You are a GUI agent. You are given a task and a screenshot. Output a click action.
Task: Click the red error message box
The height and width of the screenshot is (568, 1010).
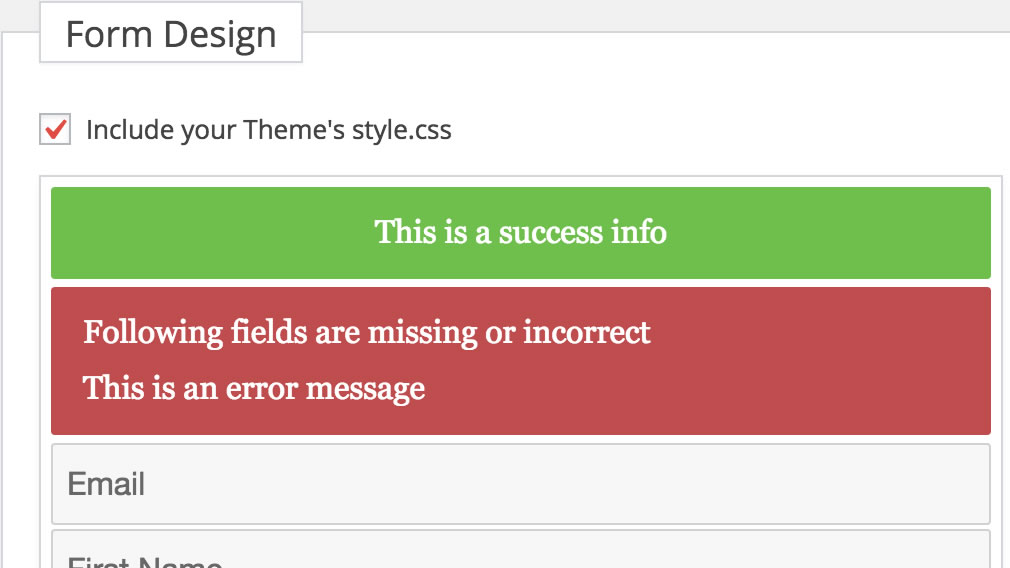[x=520, y=361]
